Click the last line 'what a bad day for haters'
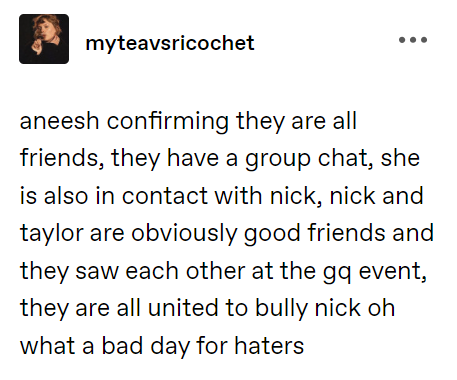This screenshot has width=457, height=380. [x=162, y=346]
